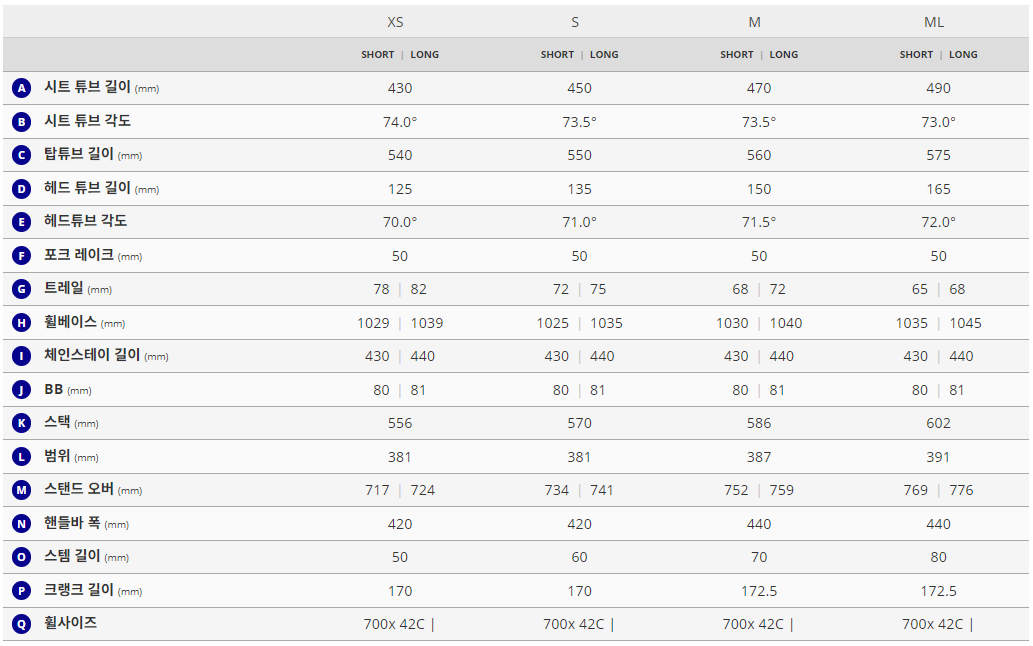
Task: Select the ML size column header
Action: [x=934, y=22]
